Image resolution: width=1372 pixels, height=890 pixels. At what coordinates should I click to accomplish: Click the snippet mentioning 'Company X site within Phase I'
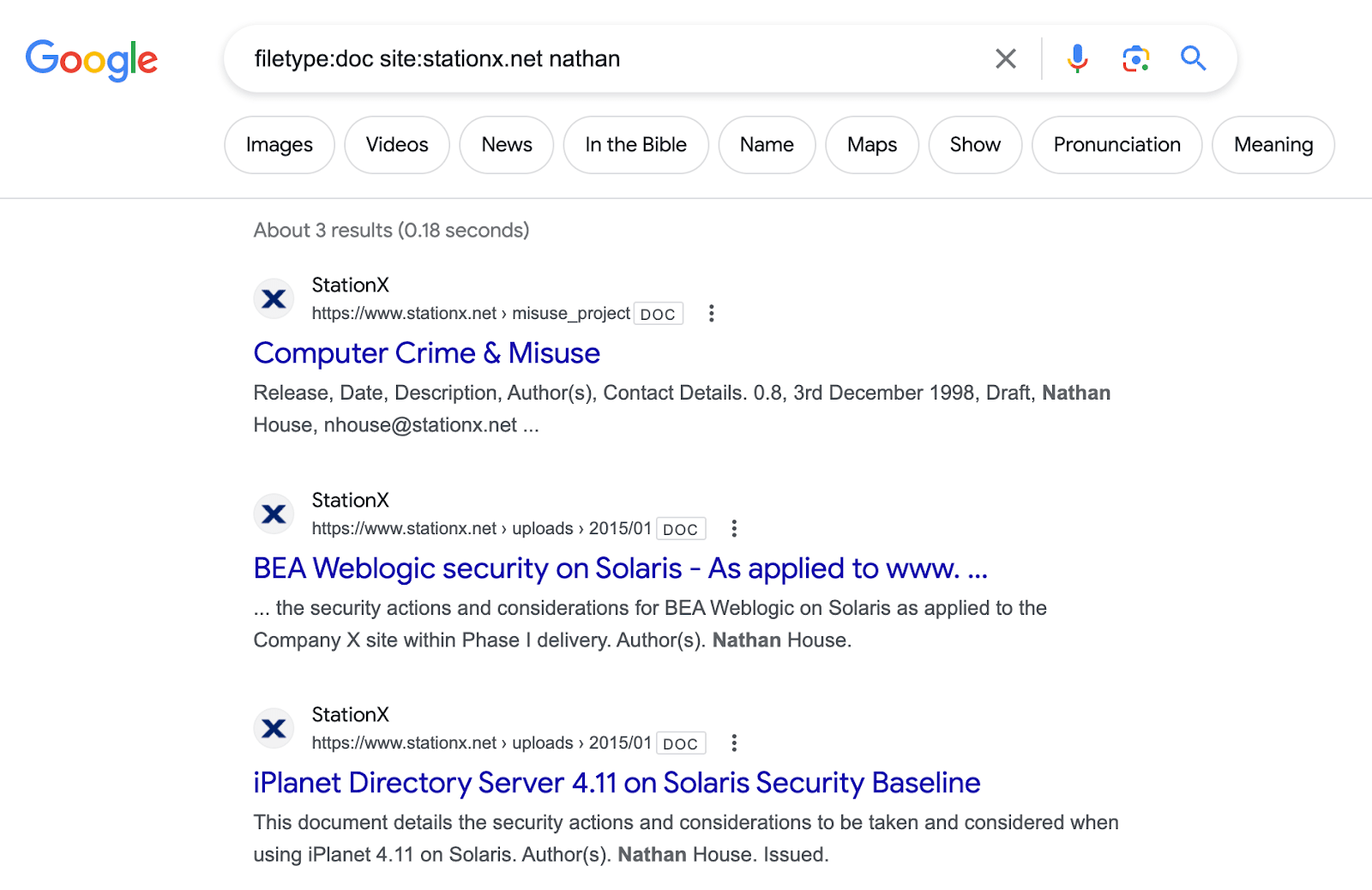click(650, 624)
